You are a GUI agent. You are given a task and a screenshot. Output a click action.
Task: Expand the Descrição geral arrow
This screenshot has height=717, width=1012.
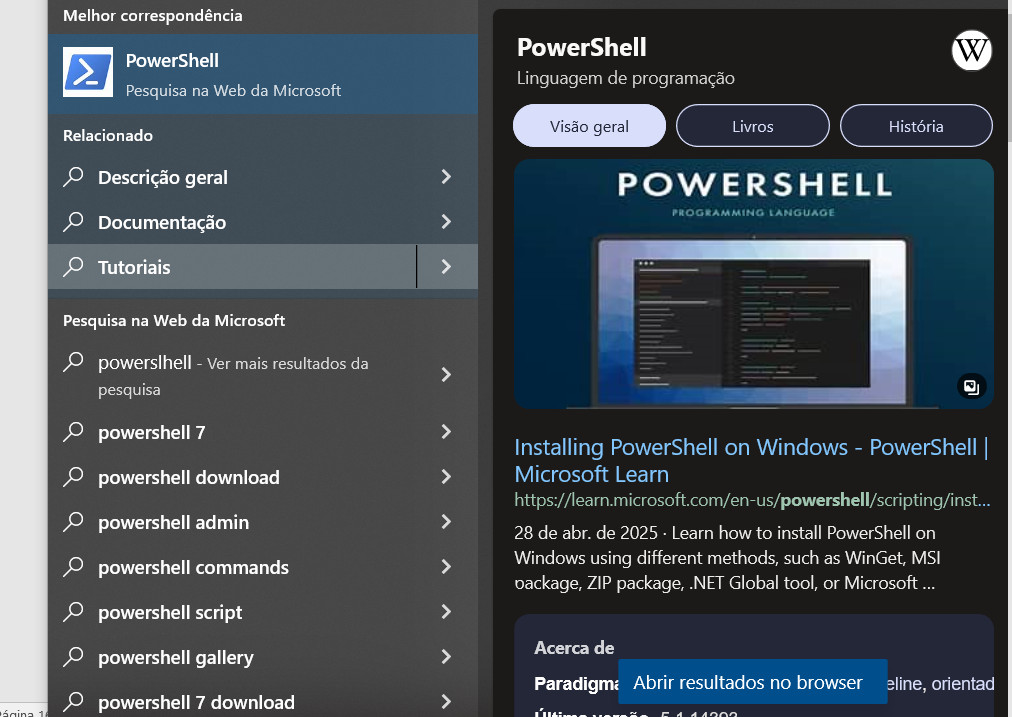(x=446, y=177)
